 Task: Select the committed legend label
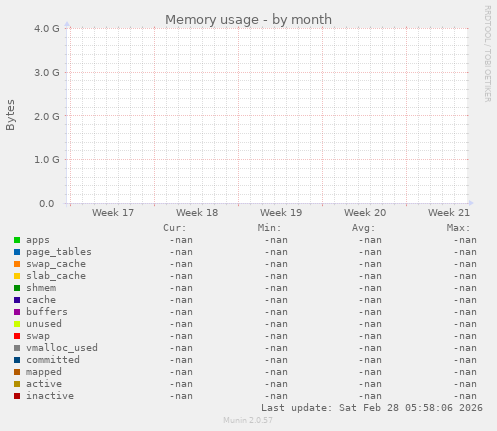click(x=53, y=360)
